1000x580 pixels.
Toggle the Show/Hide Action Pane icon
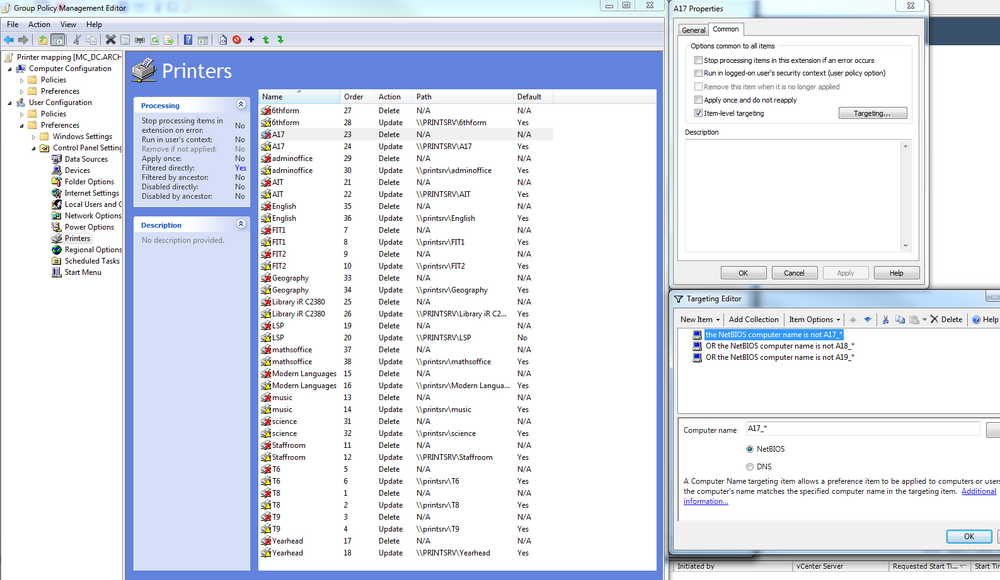coord(203,40)
